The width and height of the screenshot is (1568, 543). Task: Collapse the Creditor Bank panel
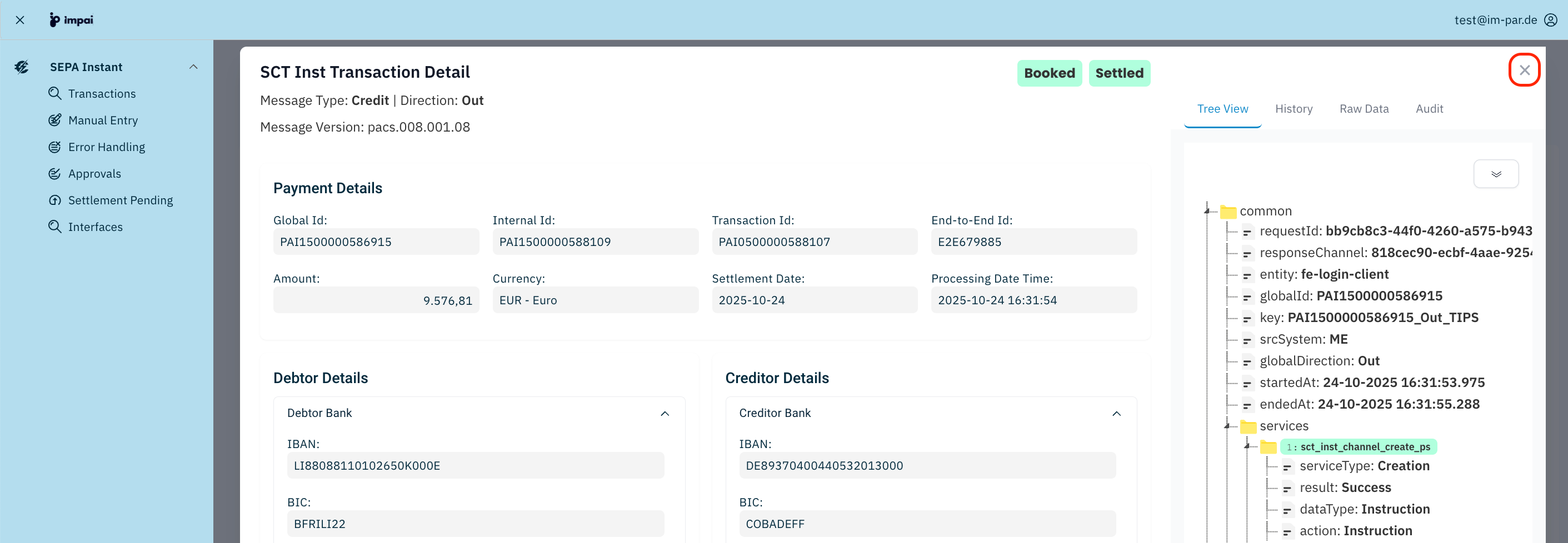[1116, 414]
